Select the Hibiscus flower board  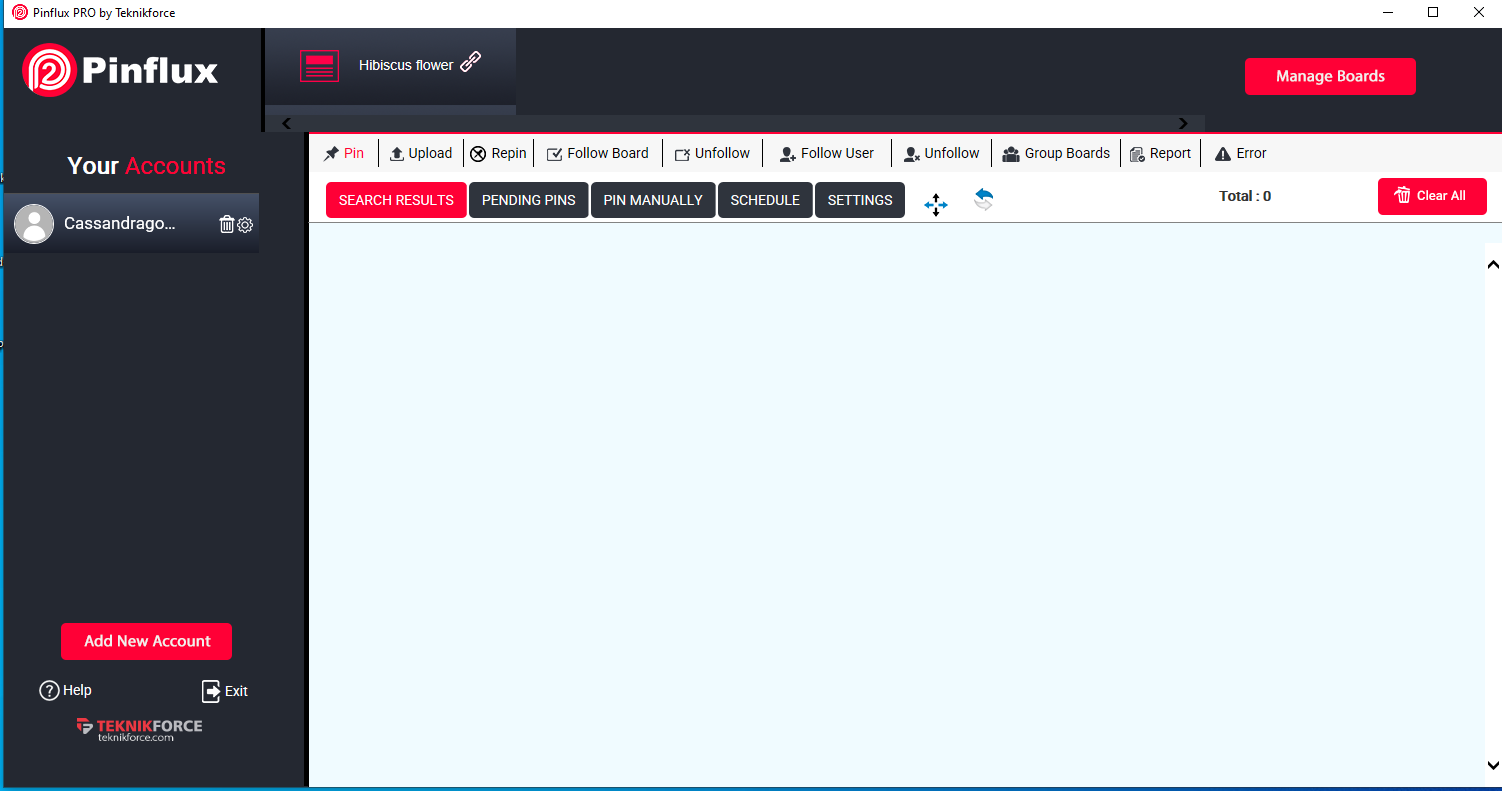[391, 66]
